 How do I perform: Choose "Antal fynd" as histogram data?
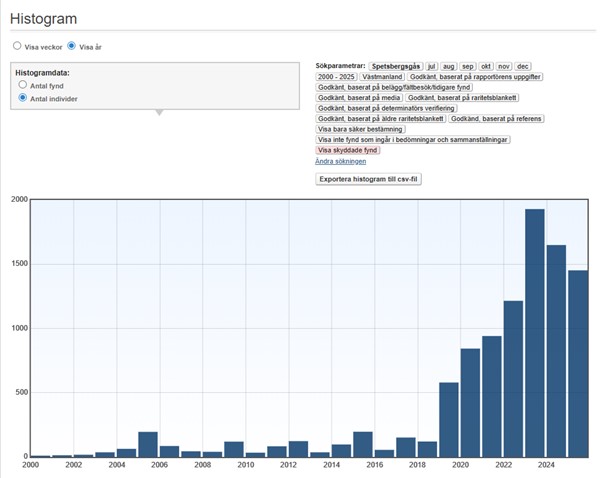pyautogui.click(x=23, y=86)
